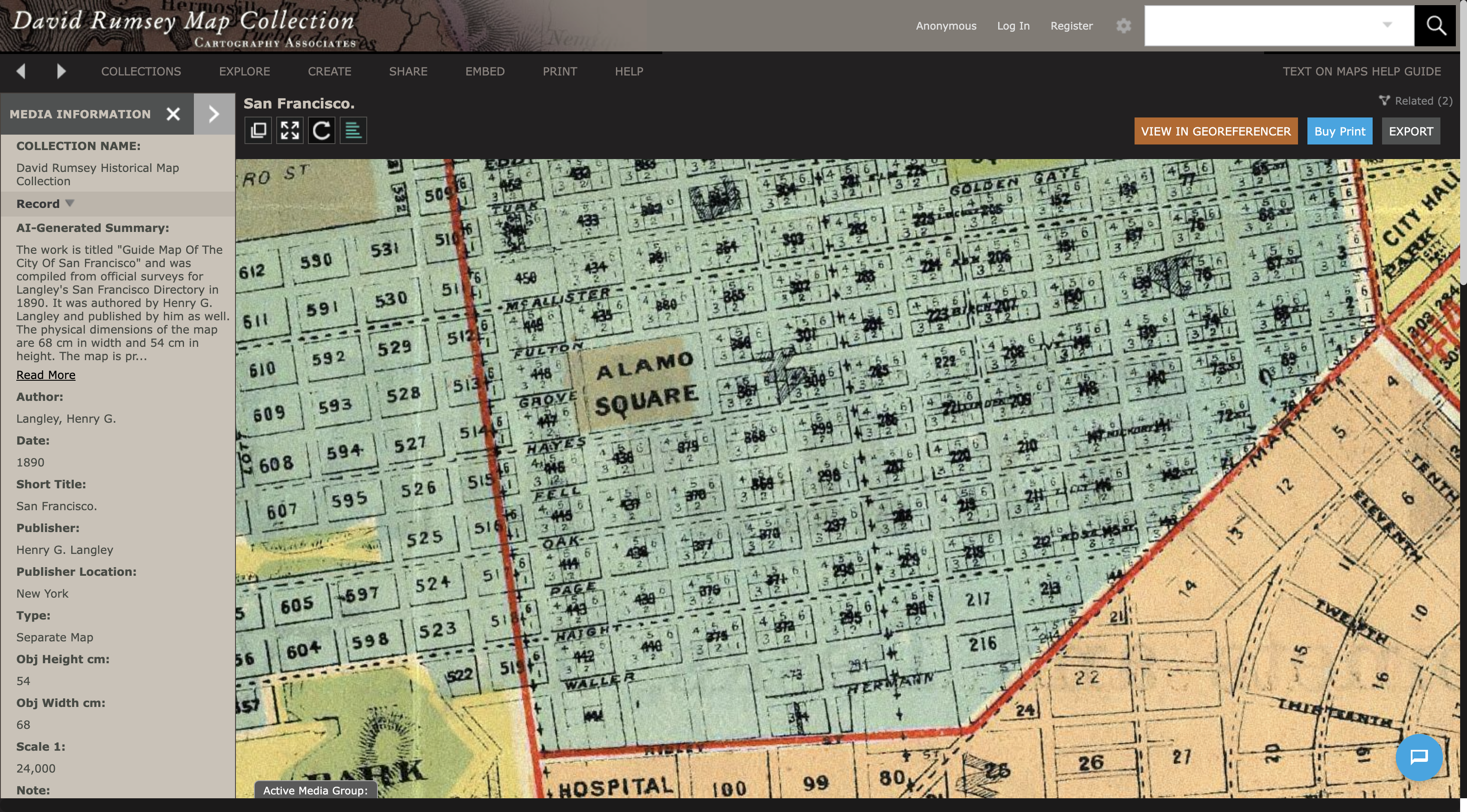Rotate the map with the refresh icon
Screen dimensions: 1467x812
pos(322,131)
